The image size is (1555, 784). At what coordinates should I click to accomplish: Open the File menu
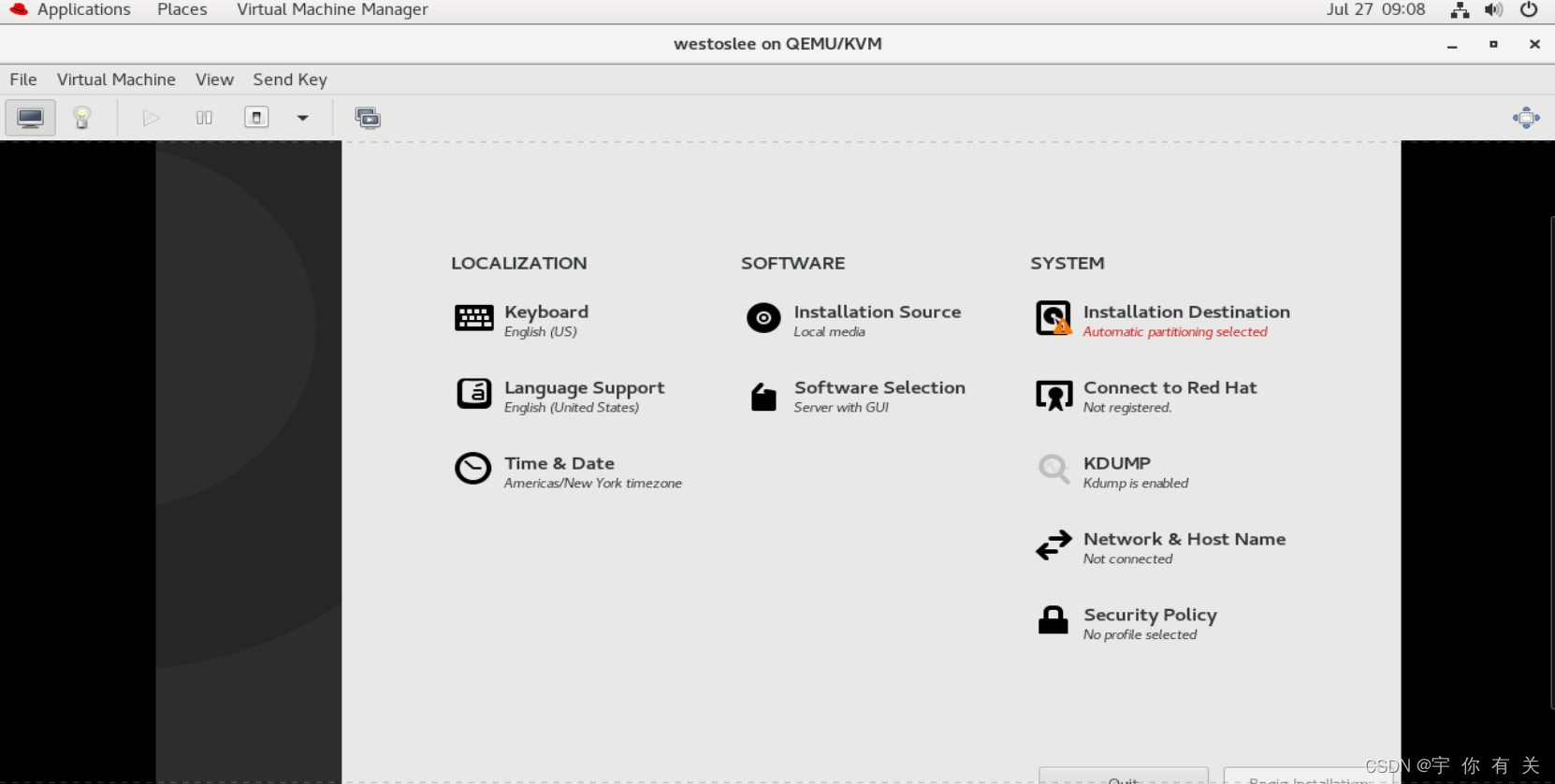(x=23, y=80)
